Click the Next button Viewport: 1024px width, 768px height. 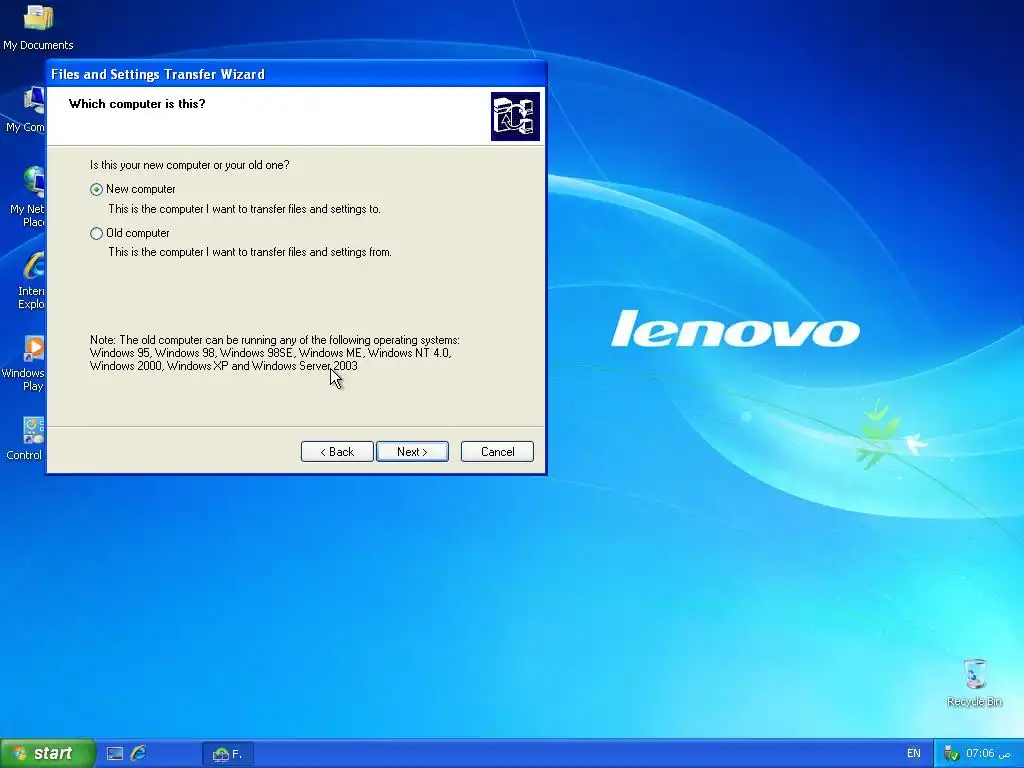(x=412, y=451)
